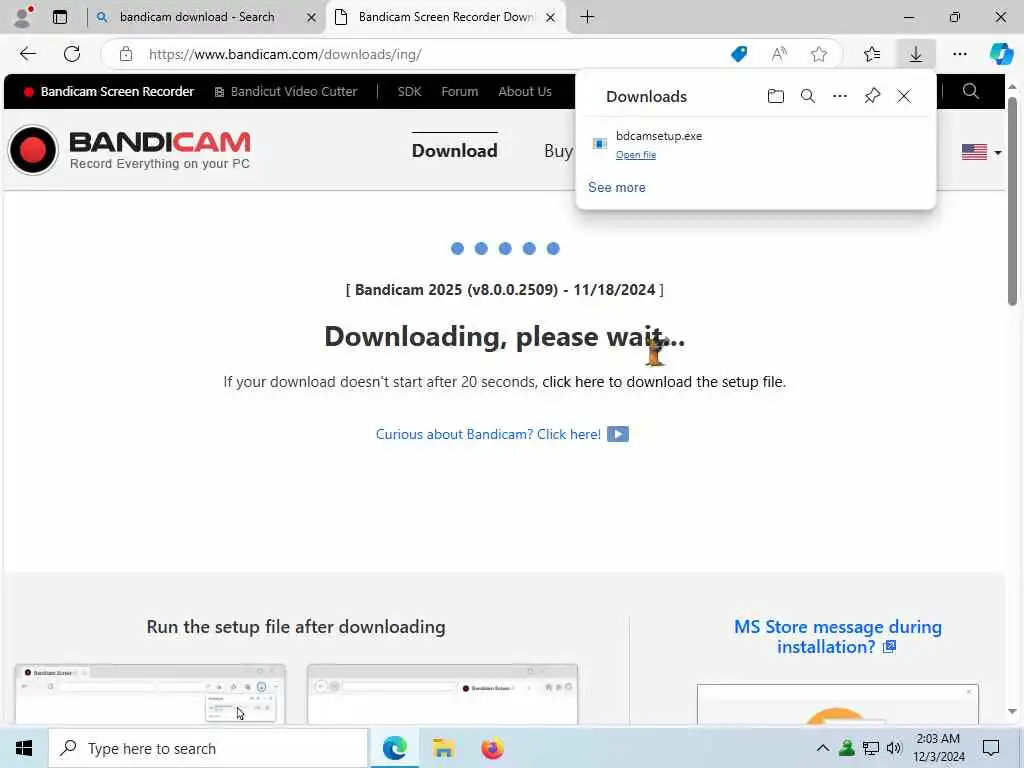Play the video icon beside Curious about Bandicam
Screen dimensions: 1024x768
pyautogui.click(x=618, y=434)
